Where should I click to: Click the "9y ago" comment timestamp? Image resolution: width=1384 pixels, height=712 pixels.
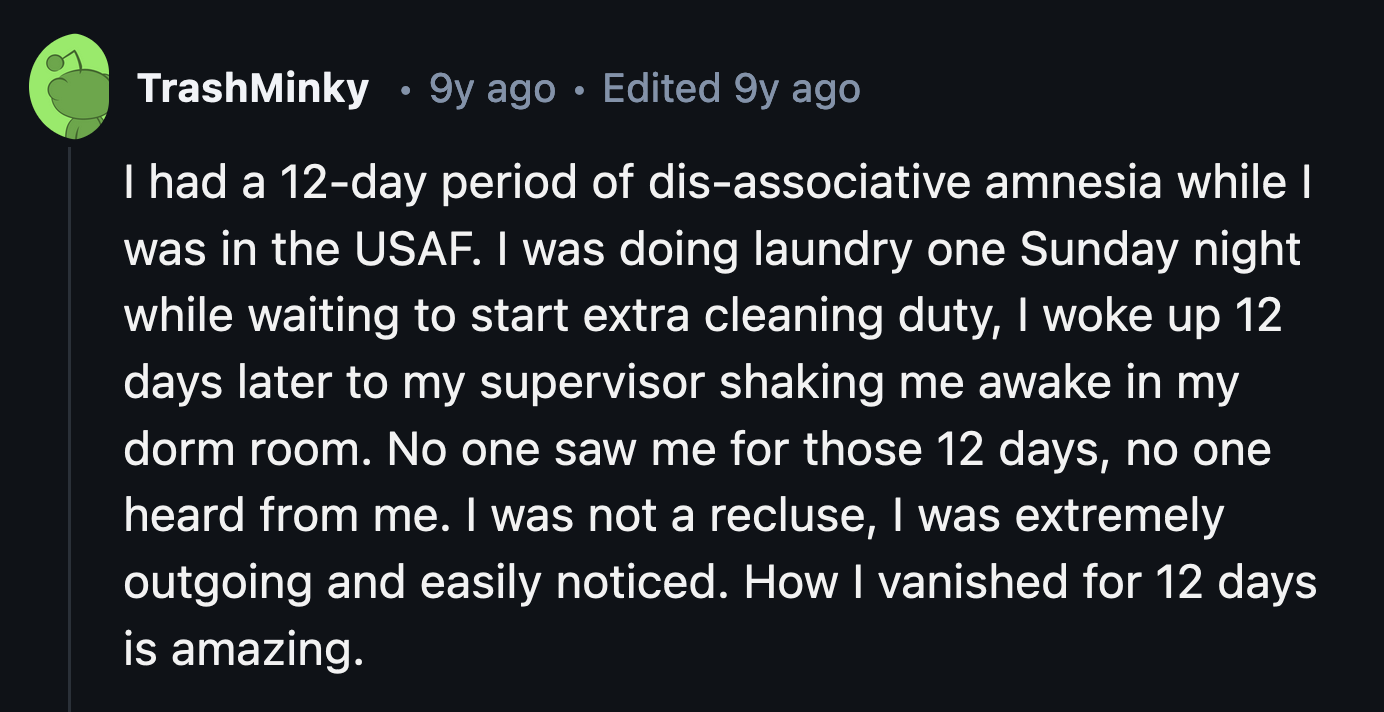pos(491,89)
